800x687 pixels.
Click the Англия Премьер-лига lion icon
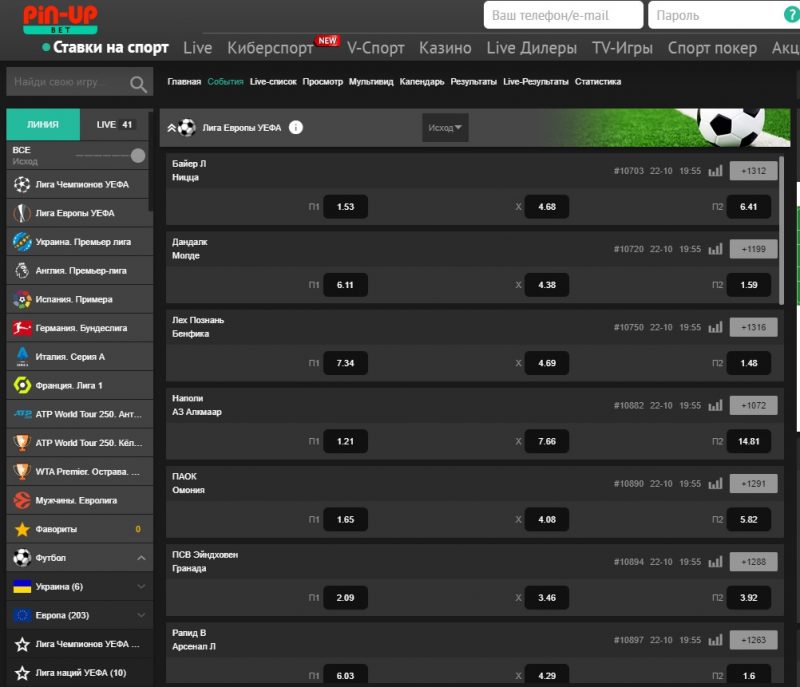point(22,270)
